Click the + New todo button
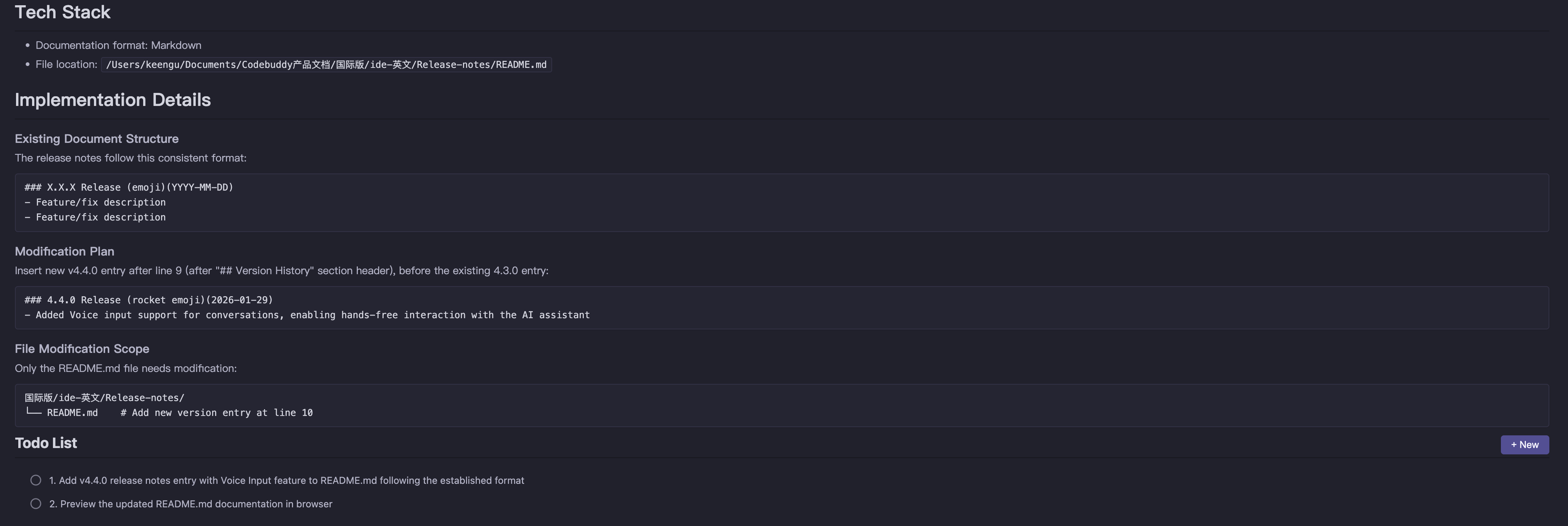This screenshot has width=1568, height=526. click(1524, 444)
